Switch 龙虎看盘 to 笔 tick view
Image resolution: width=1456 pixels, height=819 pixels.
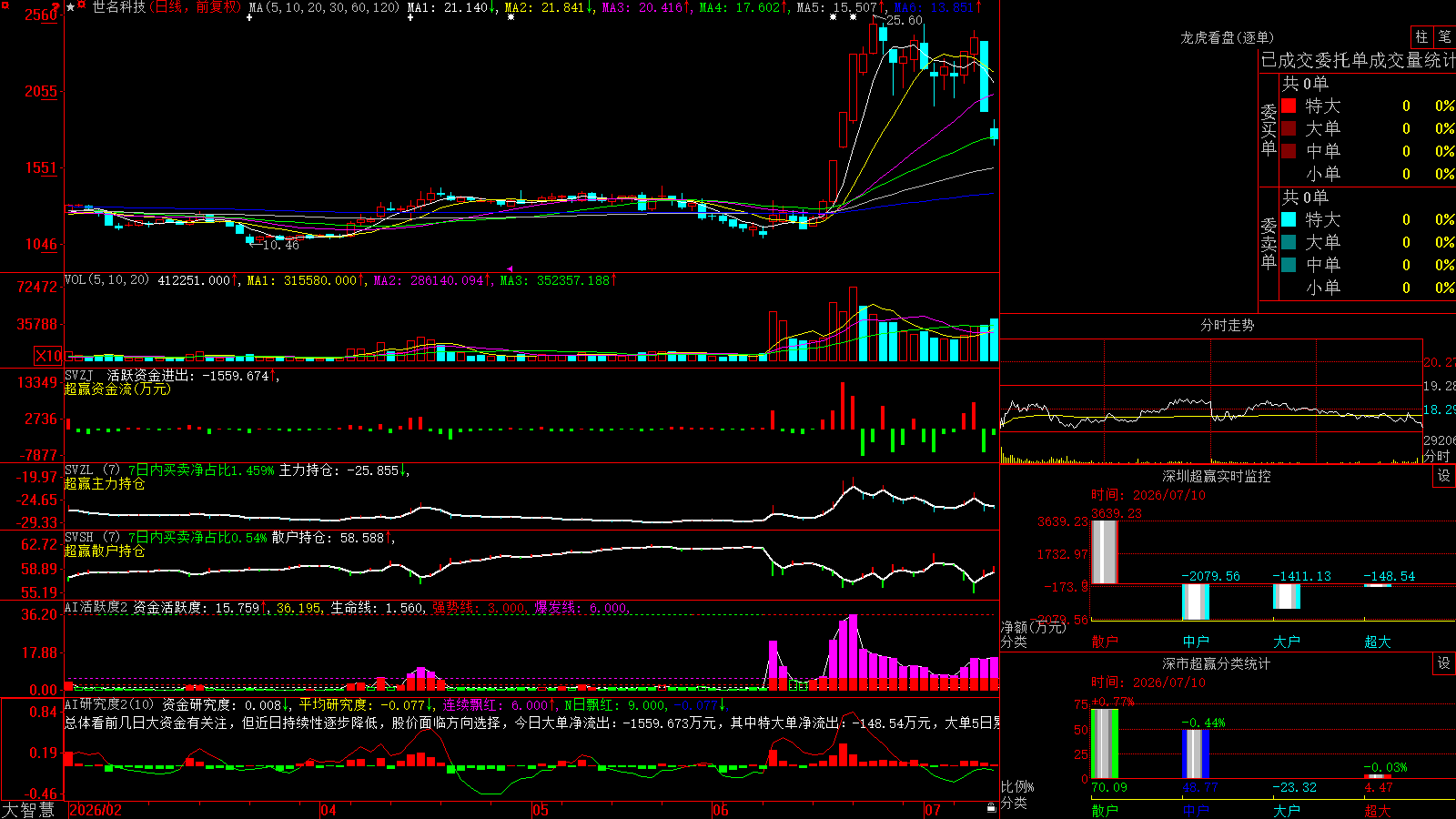tap(1444, 36)
